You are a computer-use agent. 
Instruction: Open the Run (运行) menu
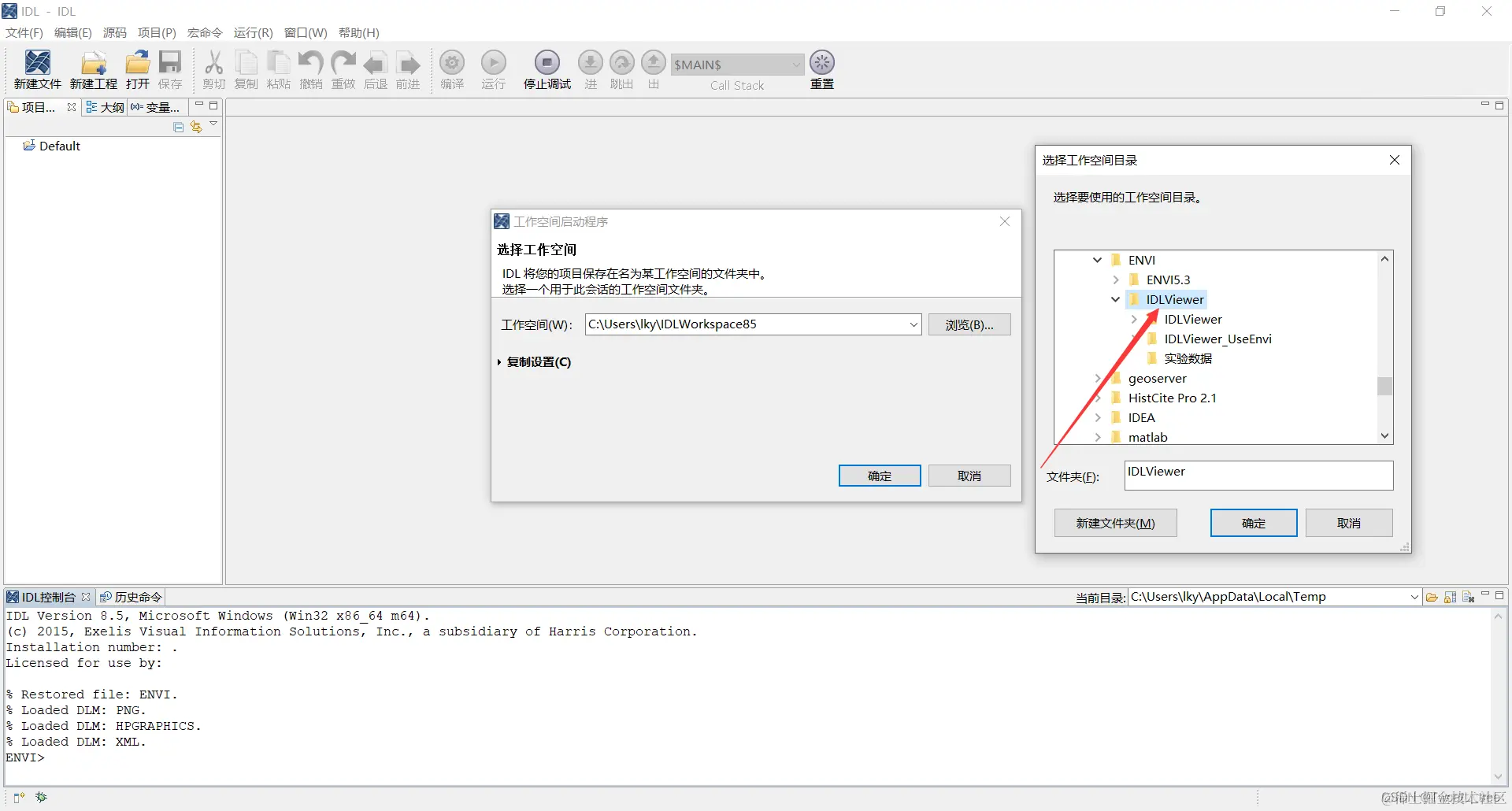pos(253,32)
